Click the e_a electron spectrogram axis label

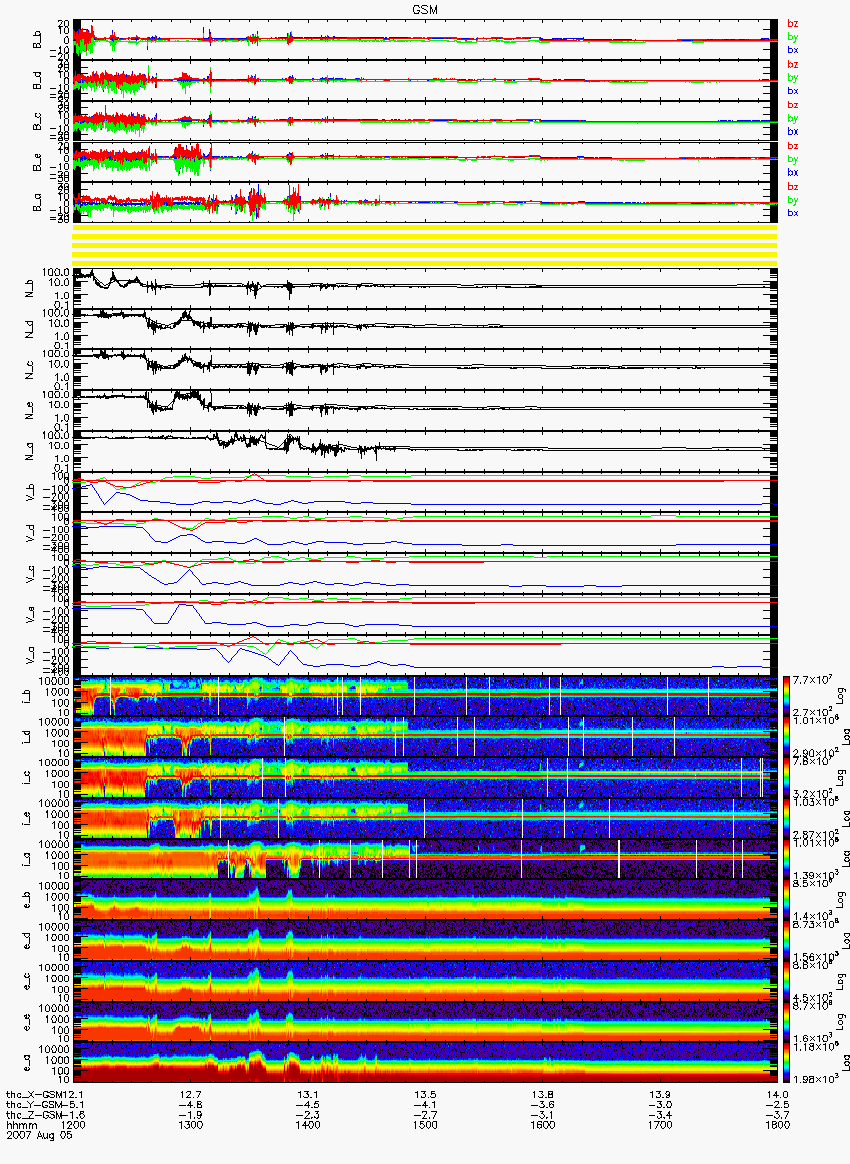click(x=25, y=1062)
